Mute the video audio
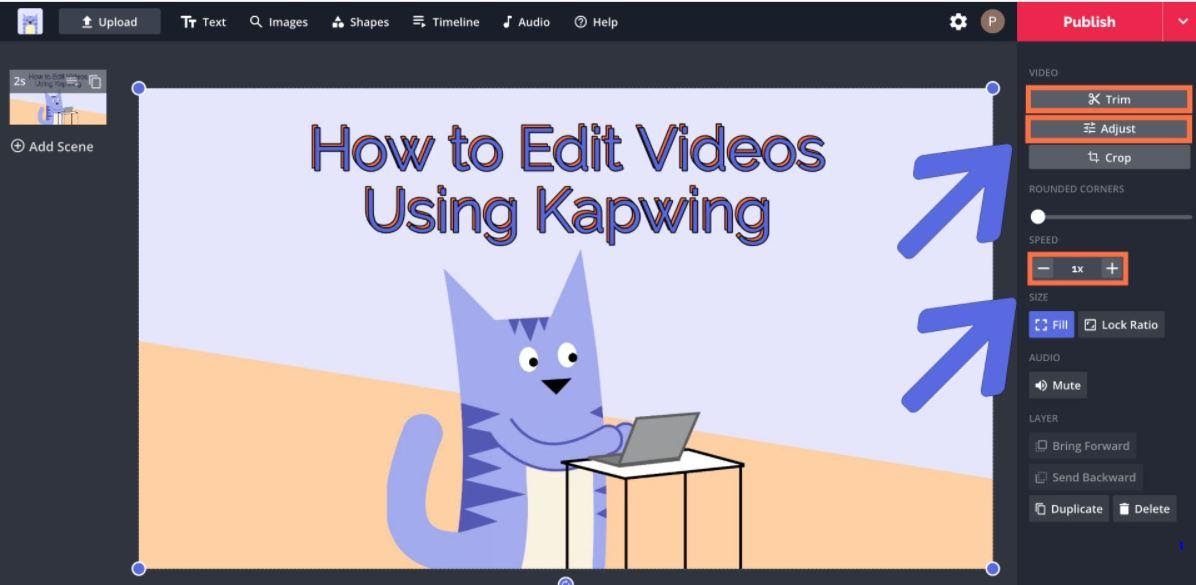1196x585 pixels. click(1058, 385)
